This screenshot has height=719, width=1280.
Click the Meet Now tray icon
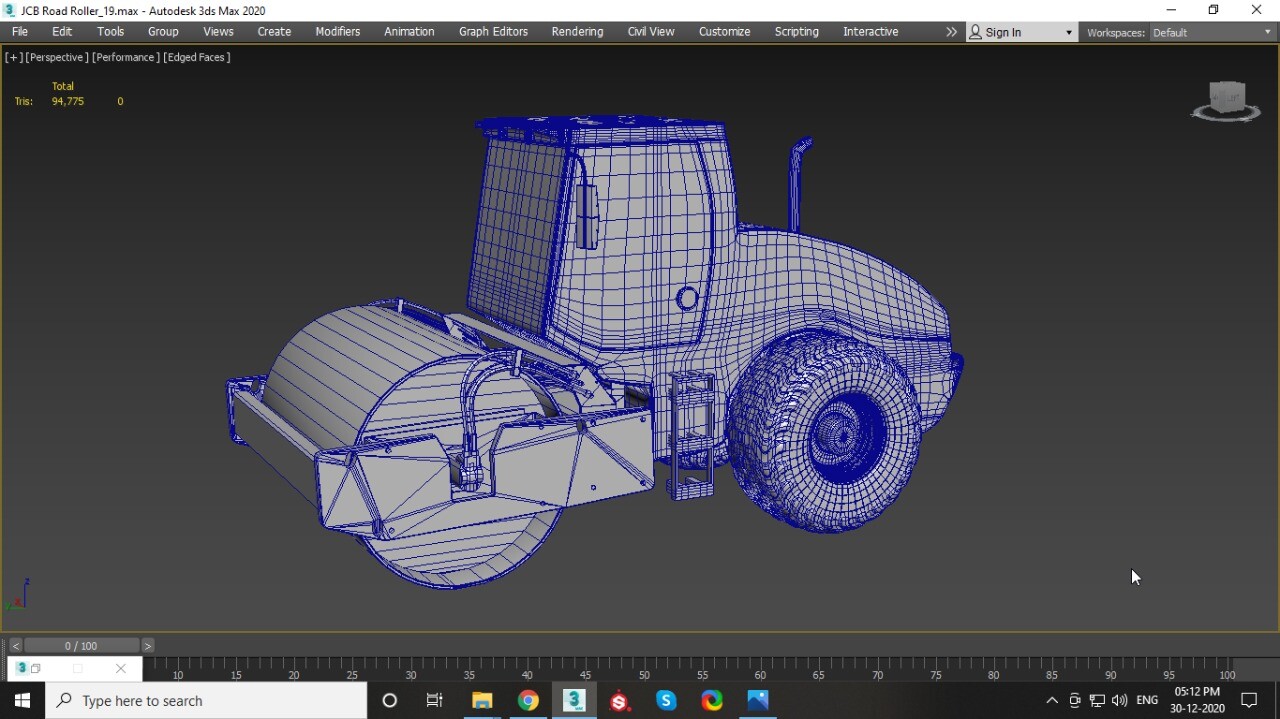point(1075,701)
